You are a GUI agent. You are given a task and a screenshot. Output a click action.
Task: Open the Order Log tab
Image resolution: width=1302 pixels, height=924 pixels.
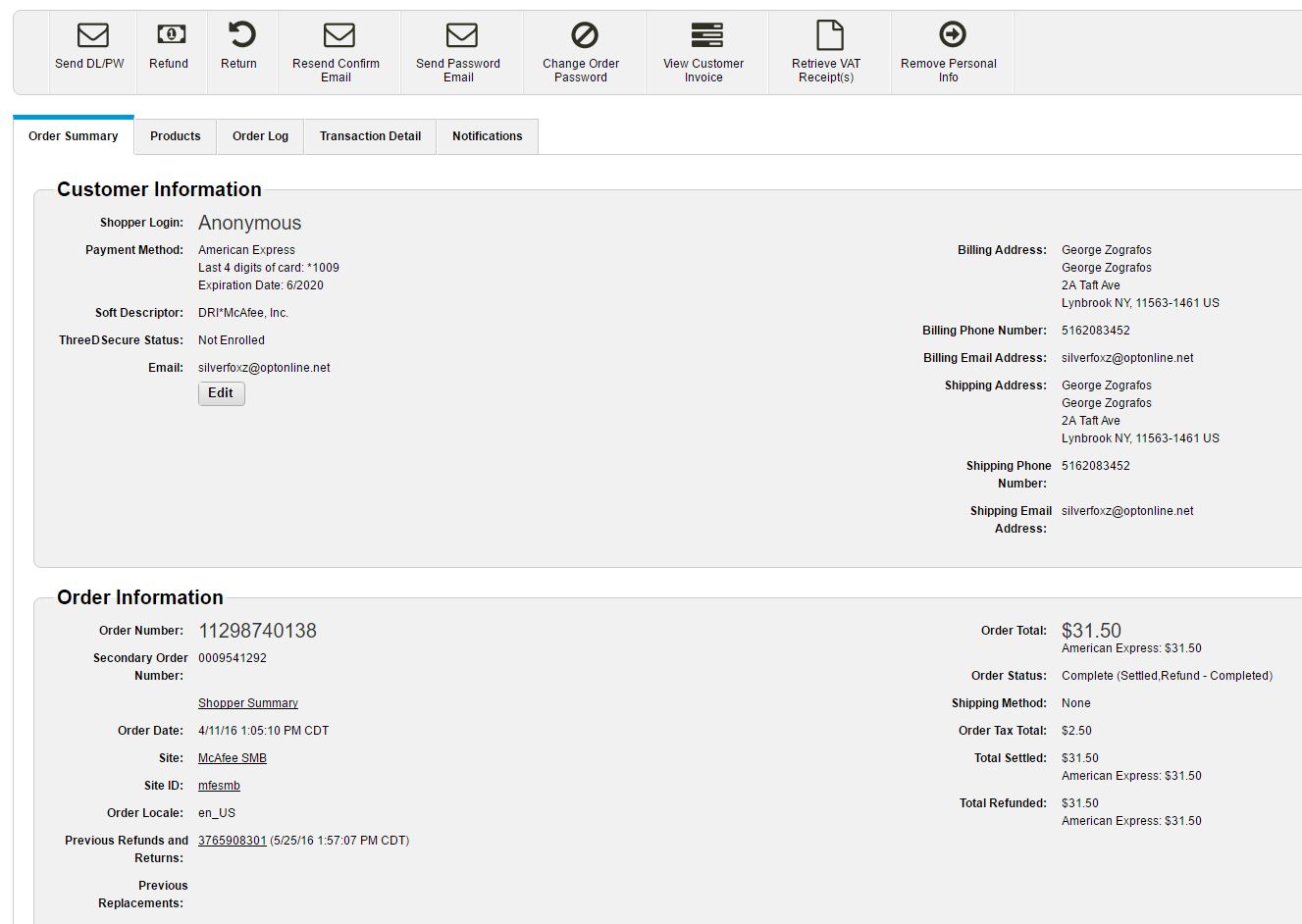point(261,136)
